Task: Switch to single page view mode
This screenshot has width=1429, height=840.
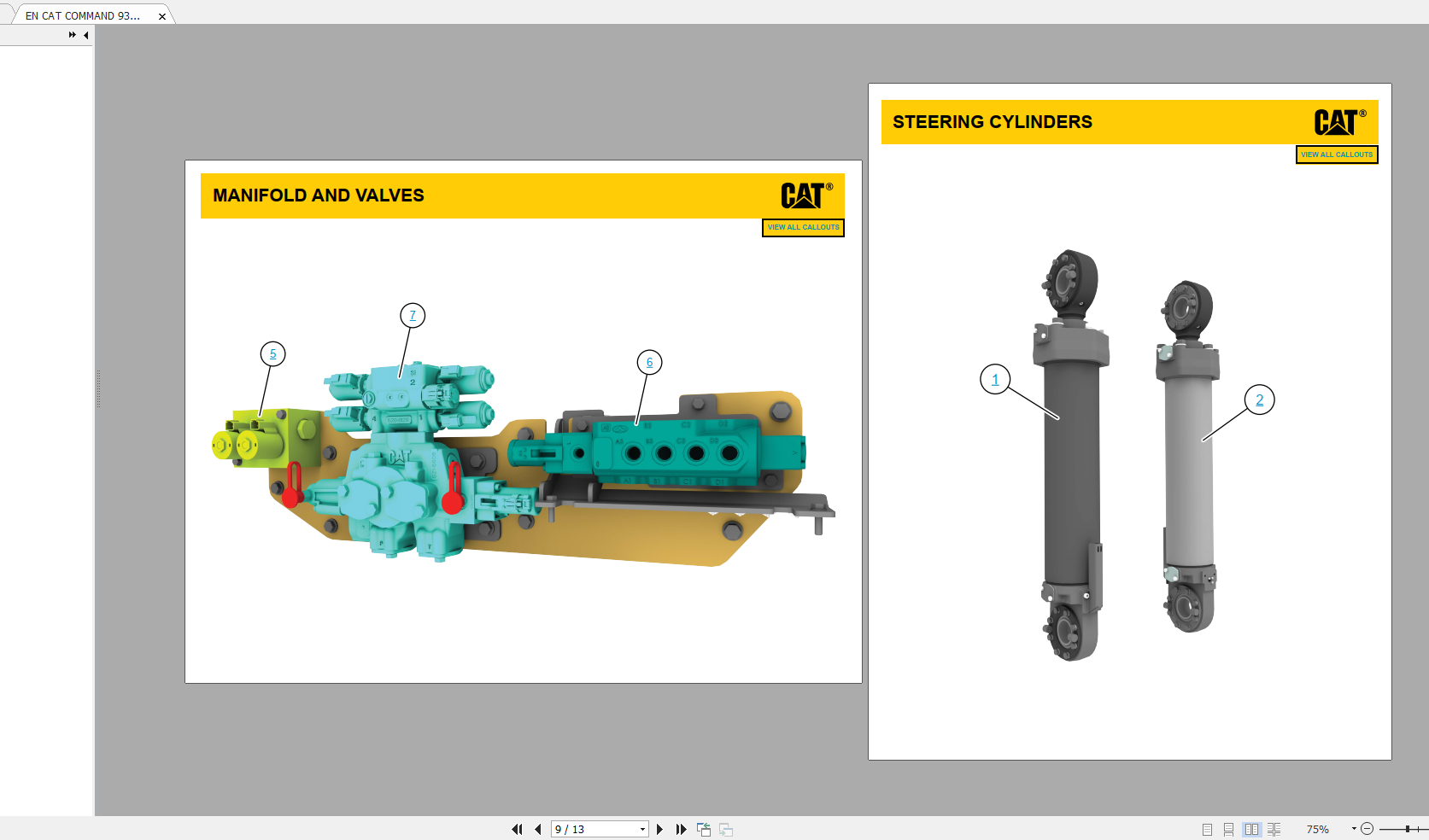Action: click(x=1207, y=829)
